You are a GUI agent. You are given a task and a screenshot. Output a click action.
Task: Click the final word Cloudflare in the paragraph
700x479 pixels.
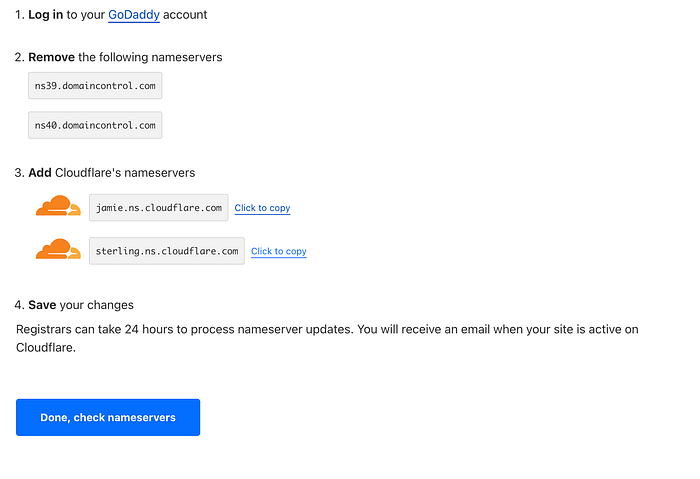[x=45, y=348]
